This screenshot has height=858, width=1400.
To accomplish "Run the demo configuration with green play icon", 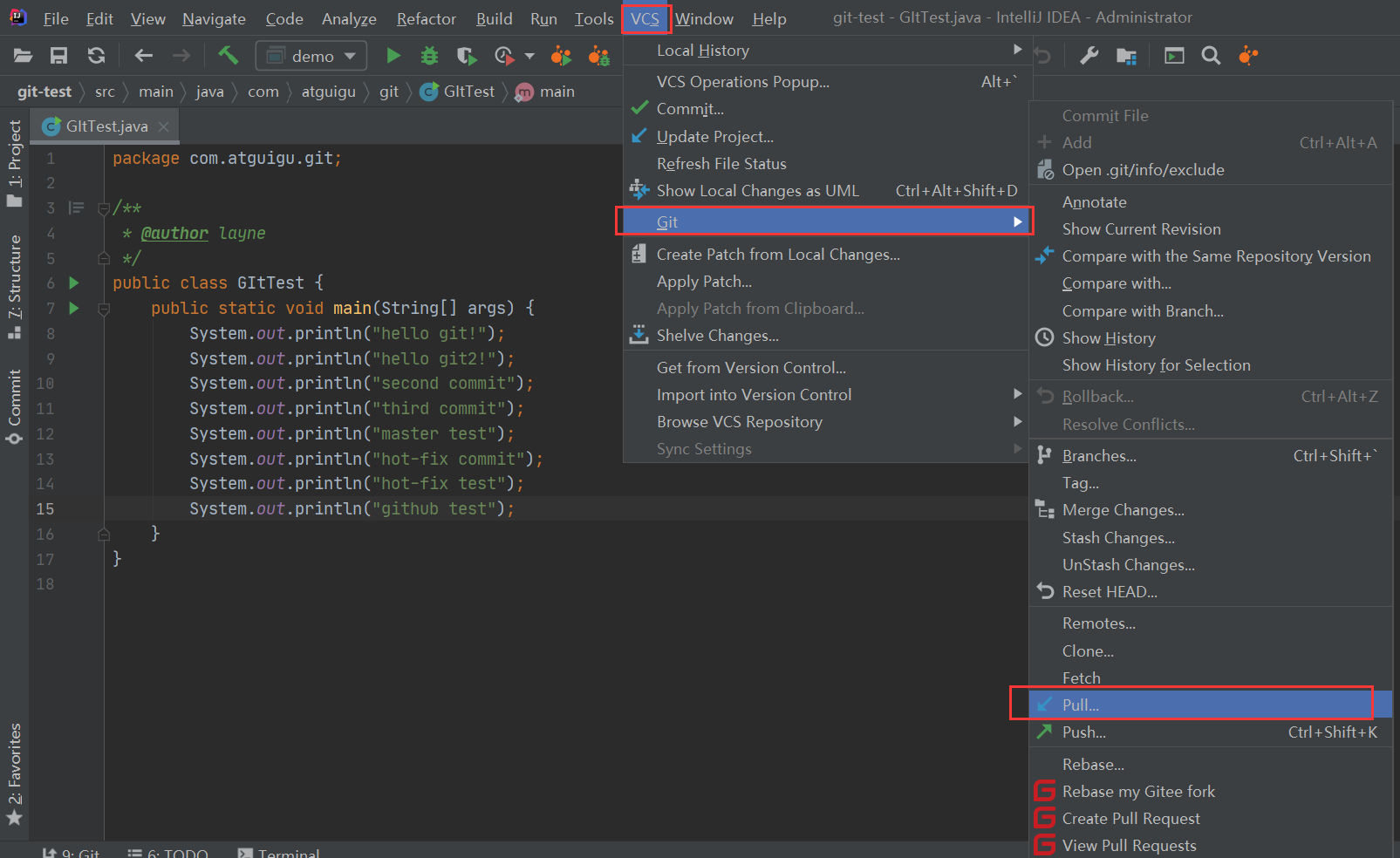I will click(x=393, y=56).
